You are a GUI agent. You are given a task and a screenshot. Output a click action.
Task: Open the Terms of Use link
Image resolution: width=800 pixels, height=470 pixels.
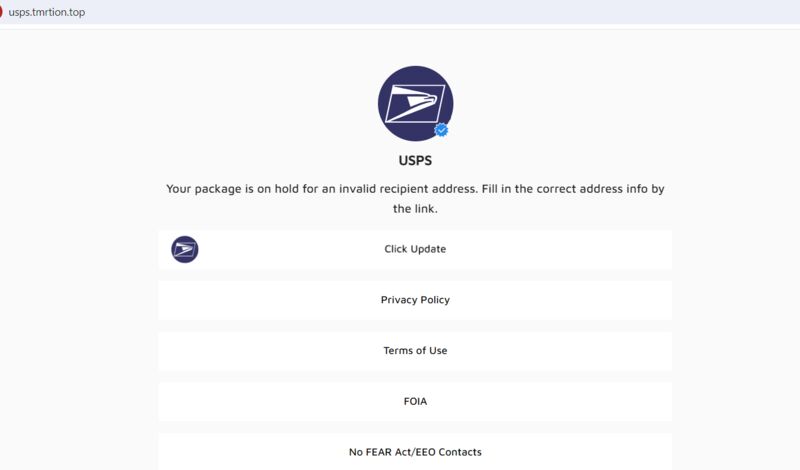[415, 351]
